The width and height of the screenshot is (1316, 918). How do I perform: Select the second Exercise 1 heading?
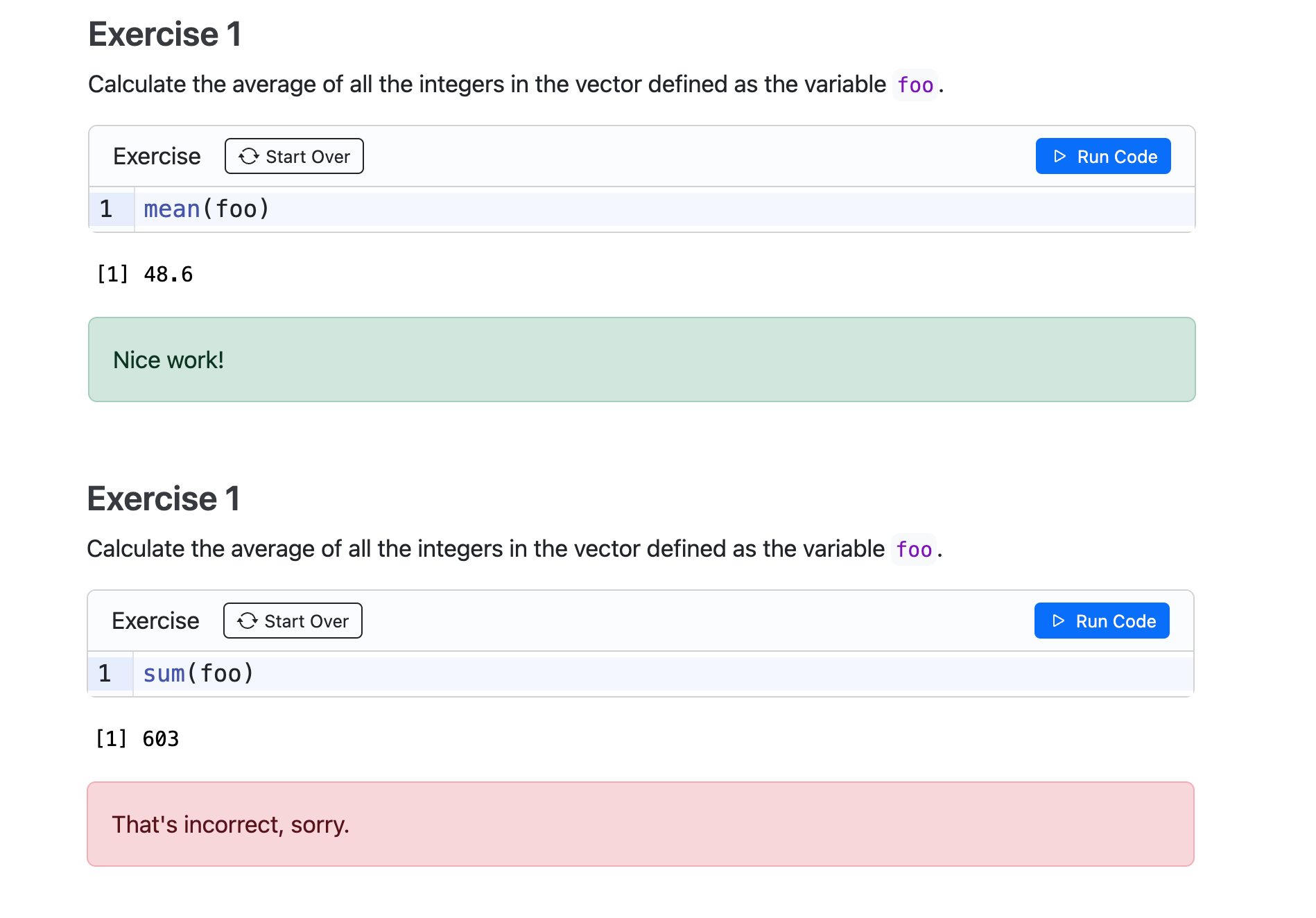tap(164, 498)
